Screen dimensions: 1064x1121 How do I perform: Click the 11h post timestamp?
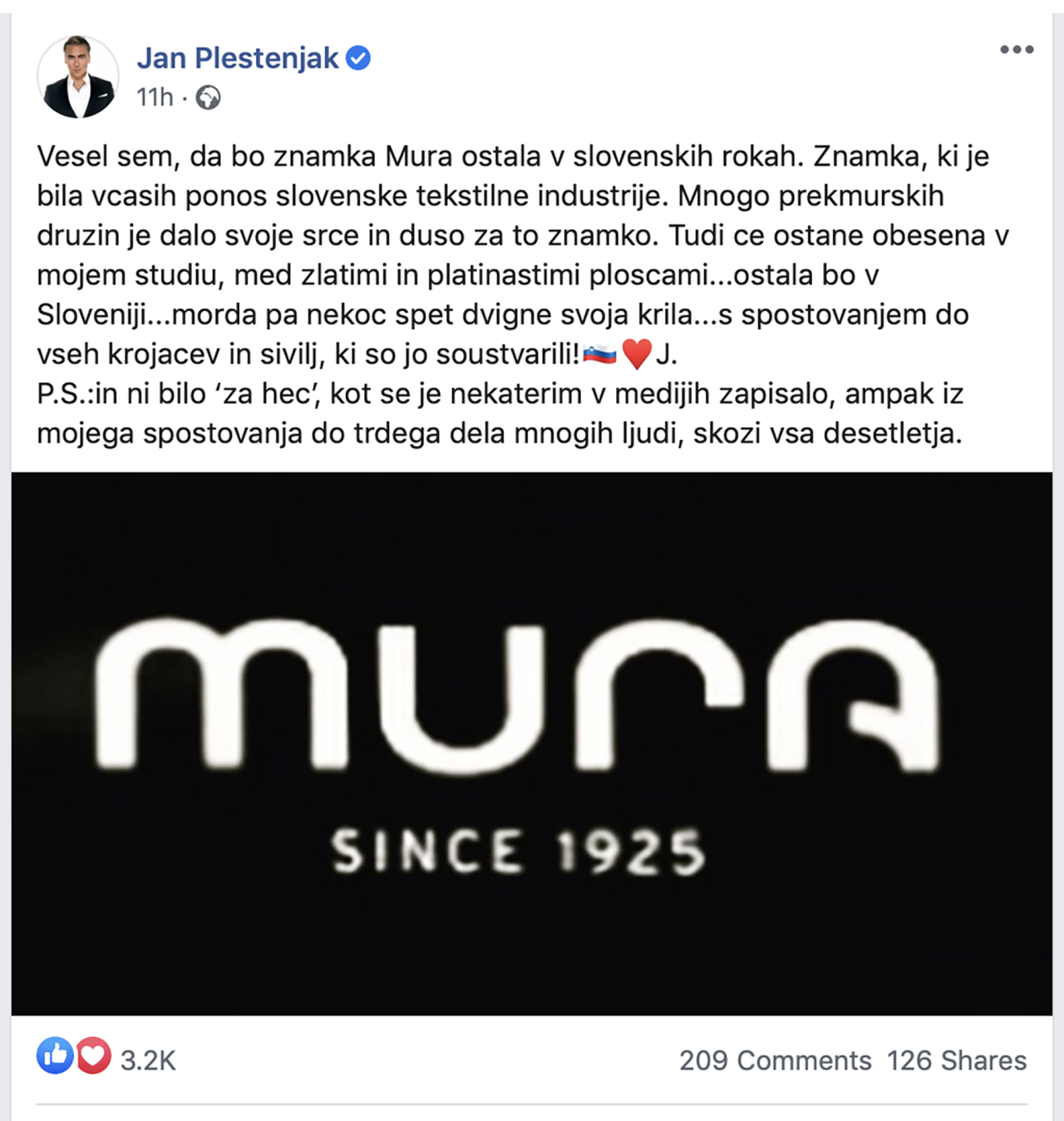[x=155, y=98]
